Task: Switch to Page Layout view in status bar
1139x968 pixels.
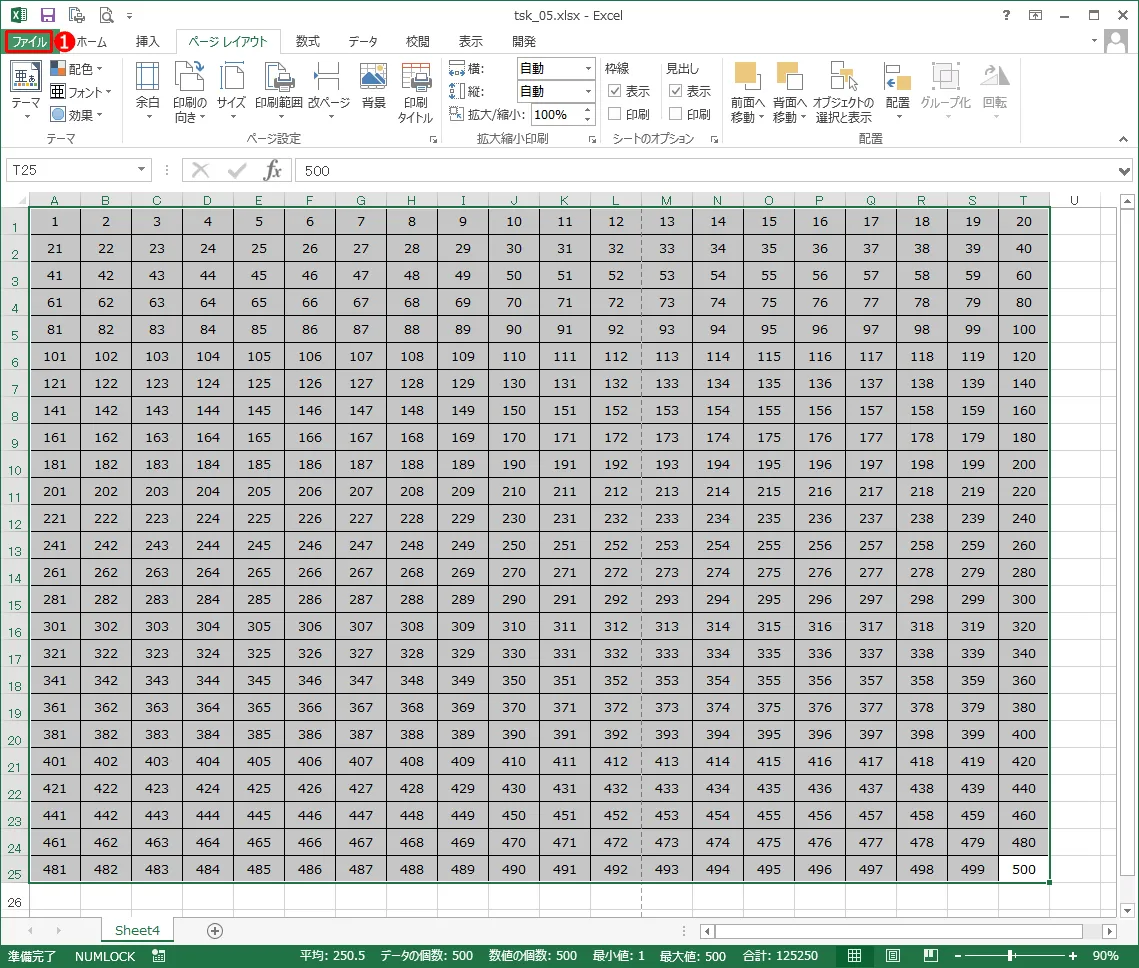Action: (893, 956)
